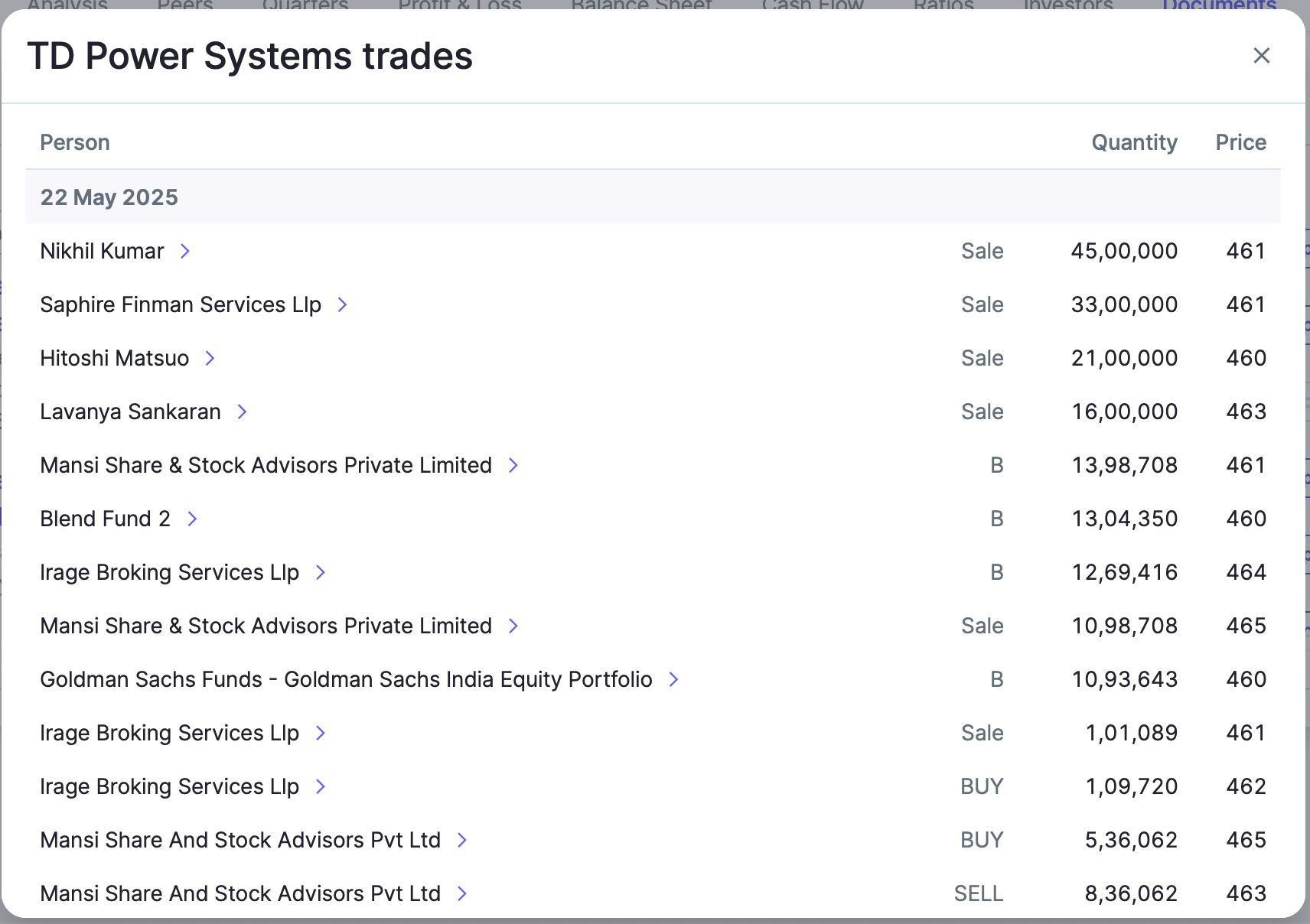Open Blend Fund 2 name link
This screenshot has height=924, width=1310.
click(105, 519)
